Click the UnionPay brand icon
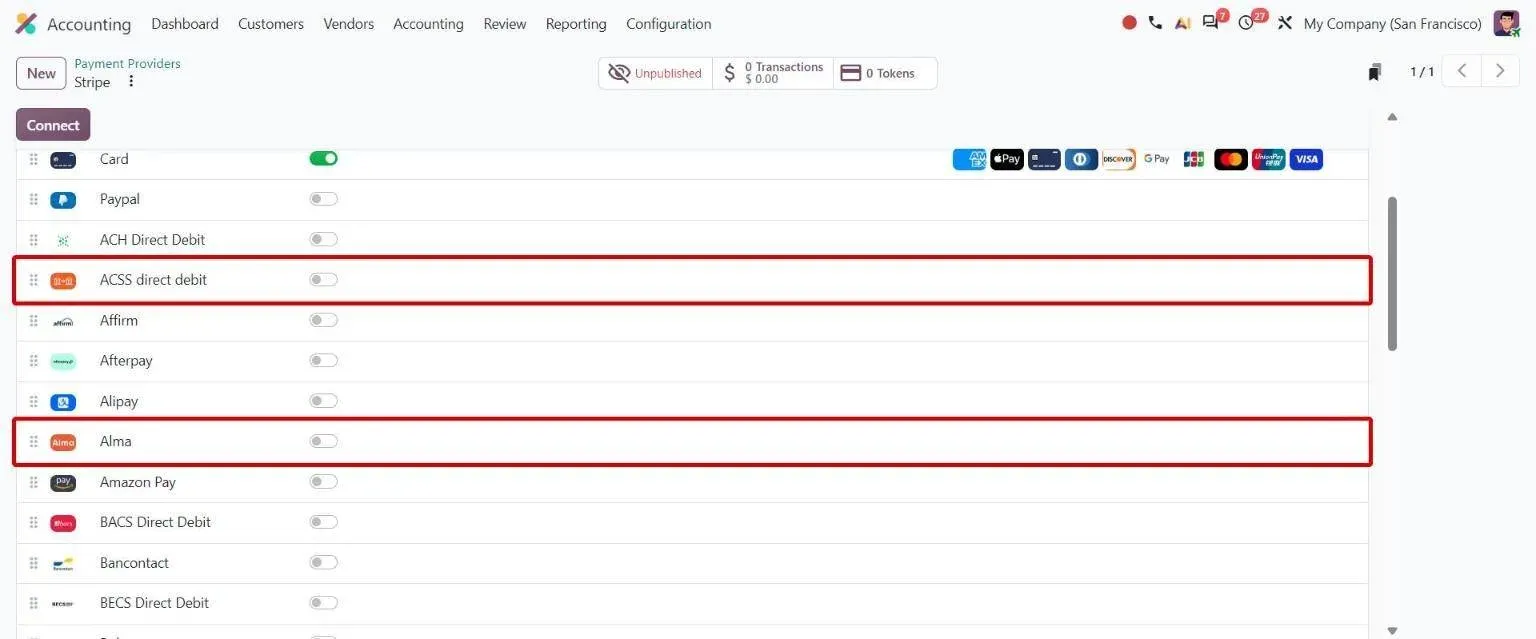 point(1268,159)
